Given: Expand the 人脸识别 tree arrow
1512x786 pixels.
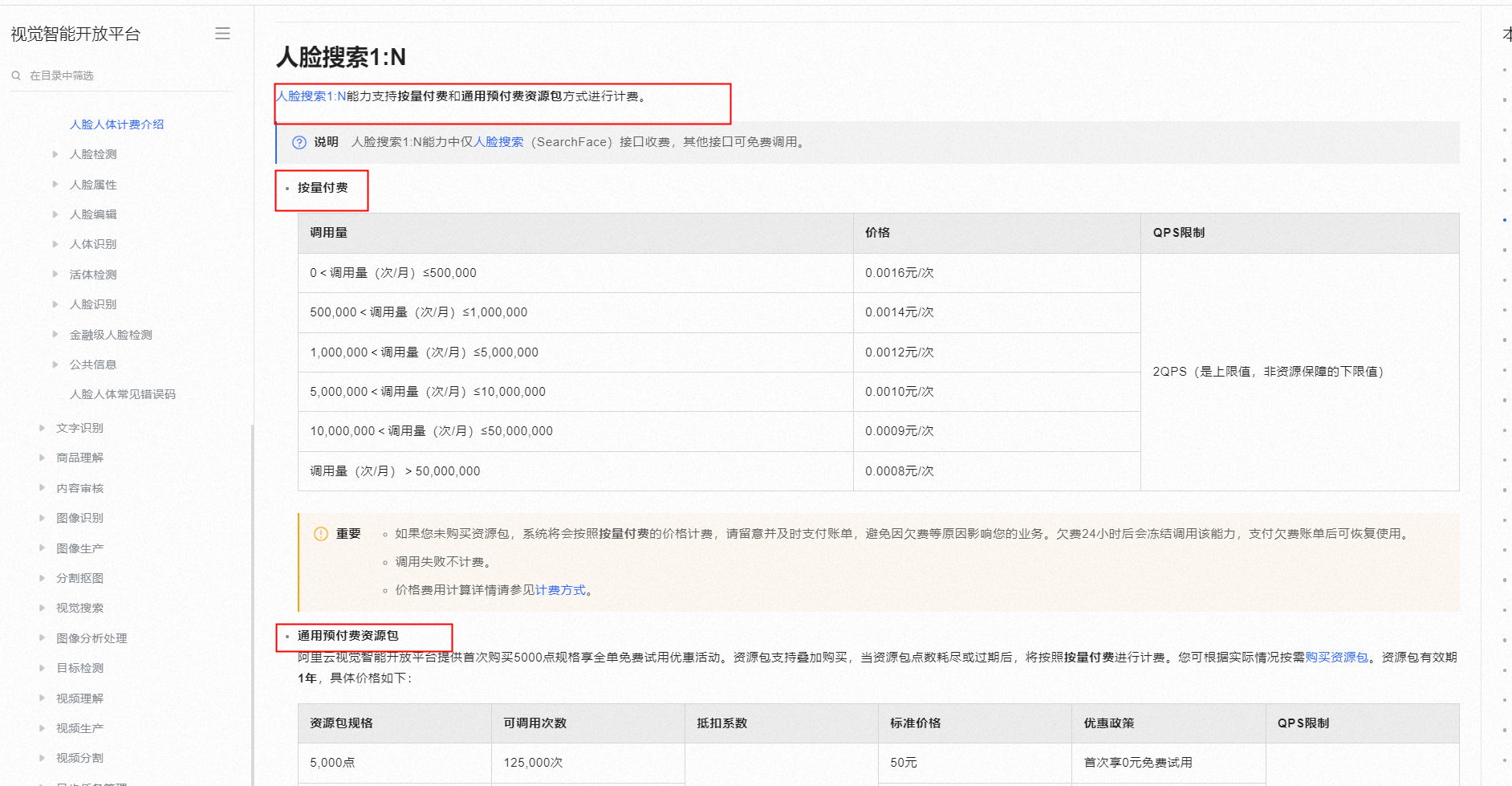Looking at the screenshot, I should point(55,304).
